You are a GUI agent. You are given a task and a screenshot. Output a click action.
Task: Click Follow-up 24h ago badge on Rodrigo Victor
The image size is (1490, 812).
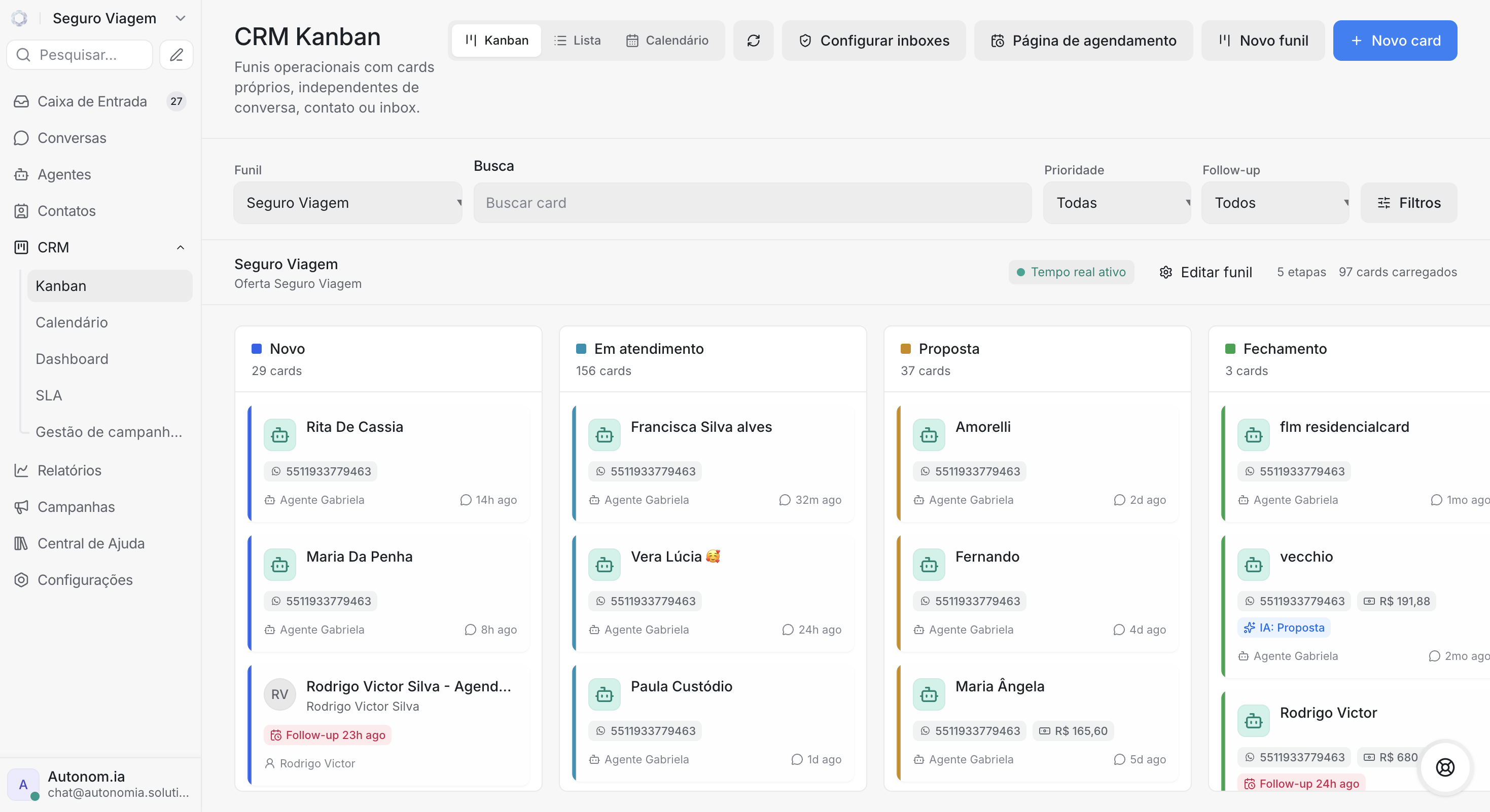[x=1301, y=784]
